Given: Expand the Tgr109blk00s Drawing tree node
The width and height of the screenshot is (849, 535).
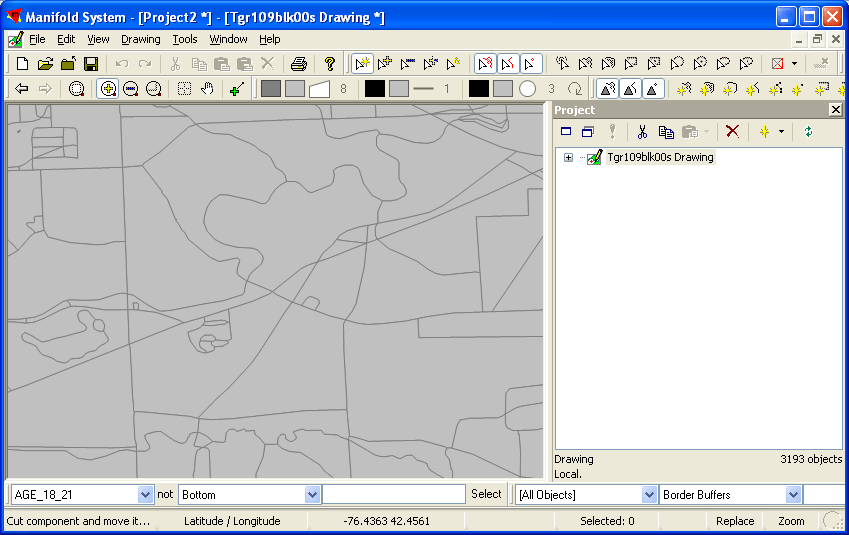Looking at the screenshot, I should click(568, 158).
